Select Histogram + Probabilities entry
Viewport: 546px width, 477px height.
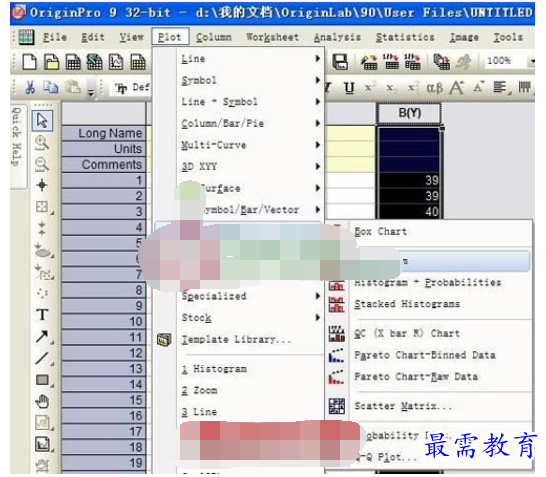click(x=428, y=282)
